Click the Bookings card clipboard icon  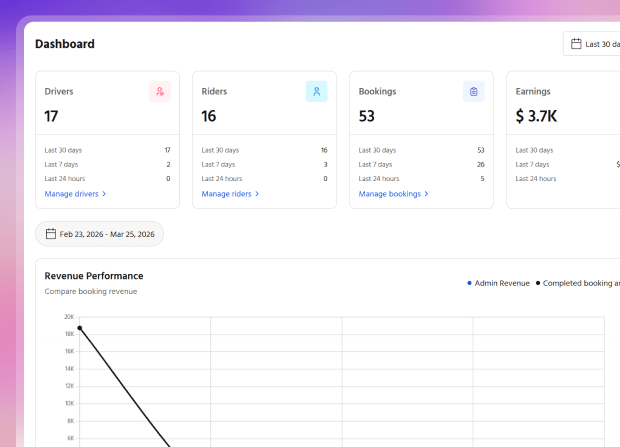pyautogui.click(x=474, y=91)
